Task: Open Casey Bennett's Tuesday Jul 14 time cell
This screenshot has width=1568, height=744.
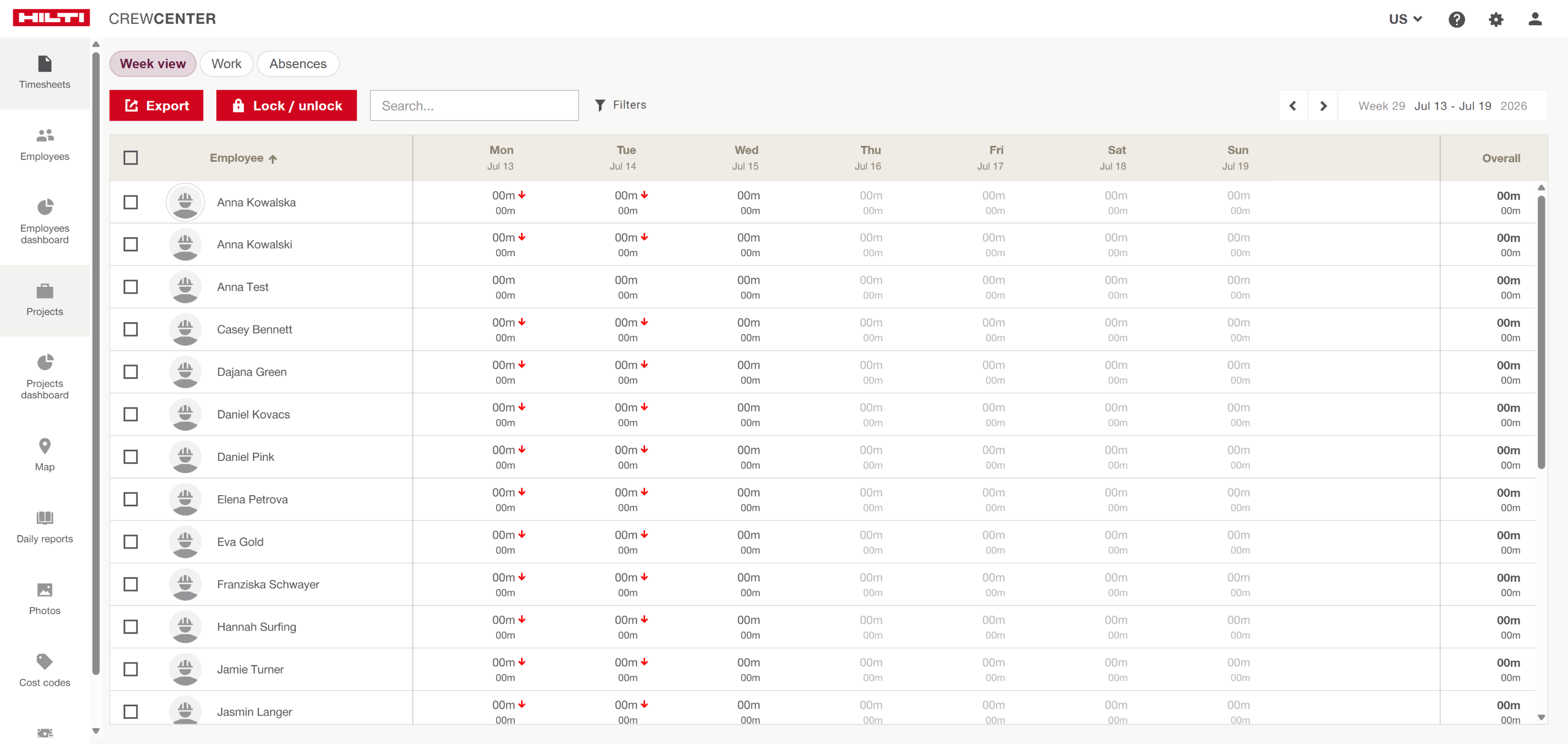Action: coord(628,330)
